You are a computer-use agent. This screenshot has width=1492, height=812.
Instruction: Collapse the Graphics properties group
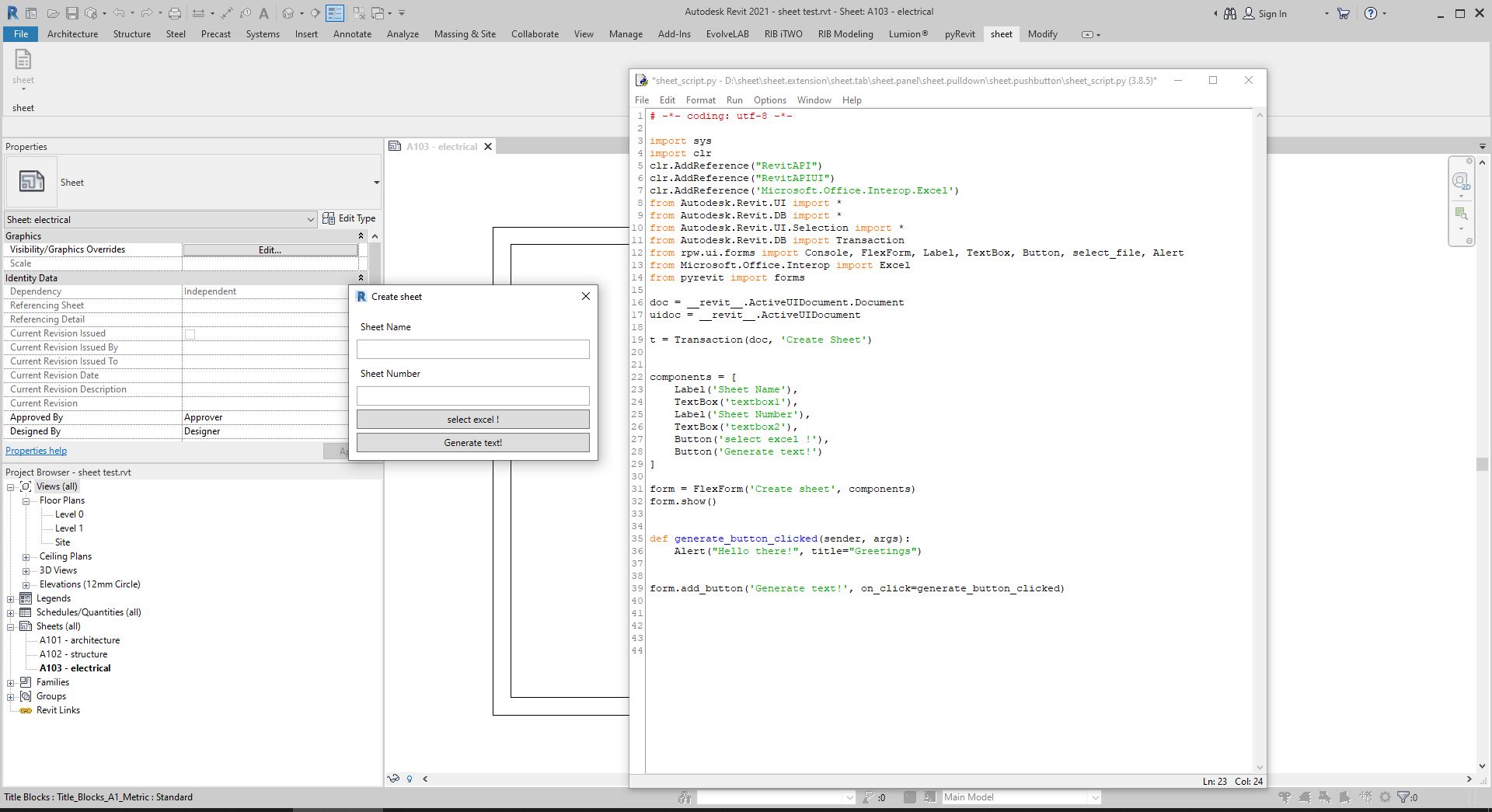tap(361, 236)
